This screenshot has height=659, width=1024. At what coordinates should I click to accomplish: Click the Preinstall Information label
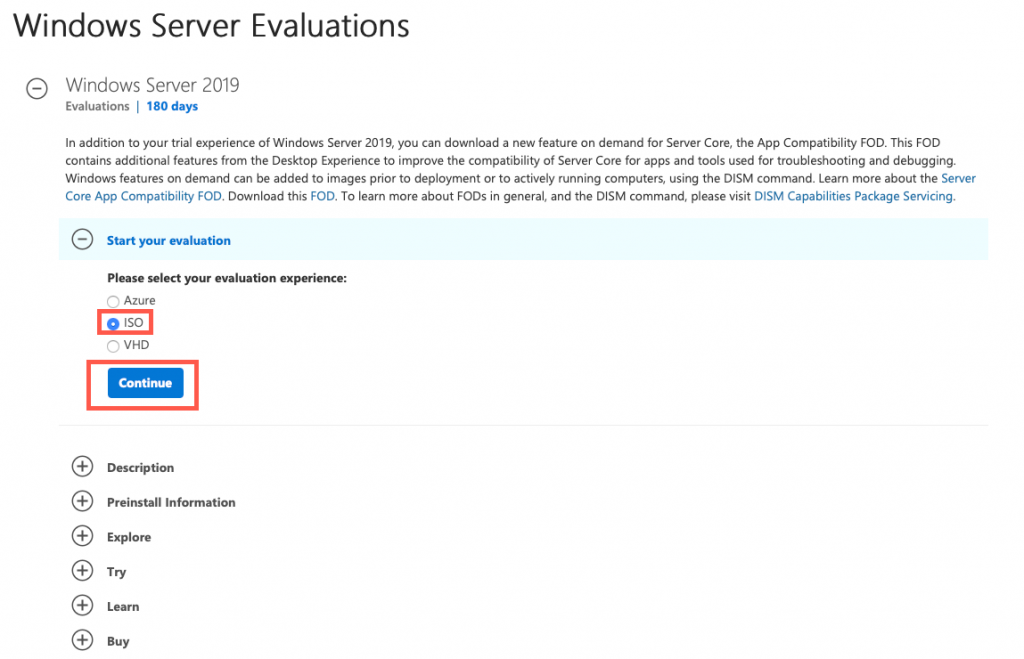[x=171, y=502]
